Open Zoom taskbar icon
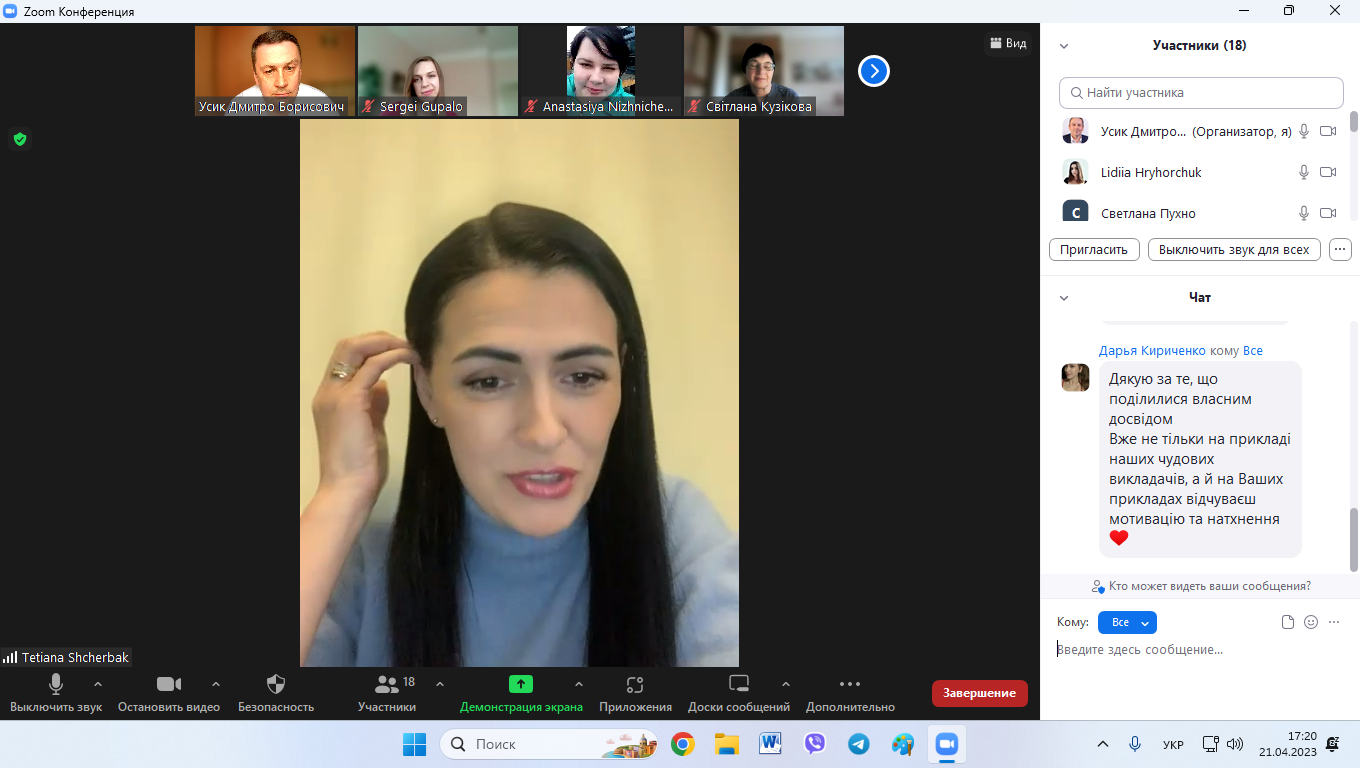This screenshot has height=768, width=1360. pos(946,744)
